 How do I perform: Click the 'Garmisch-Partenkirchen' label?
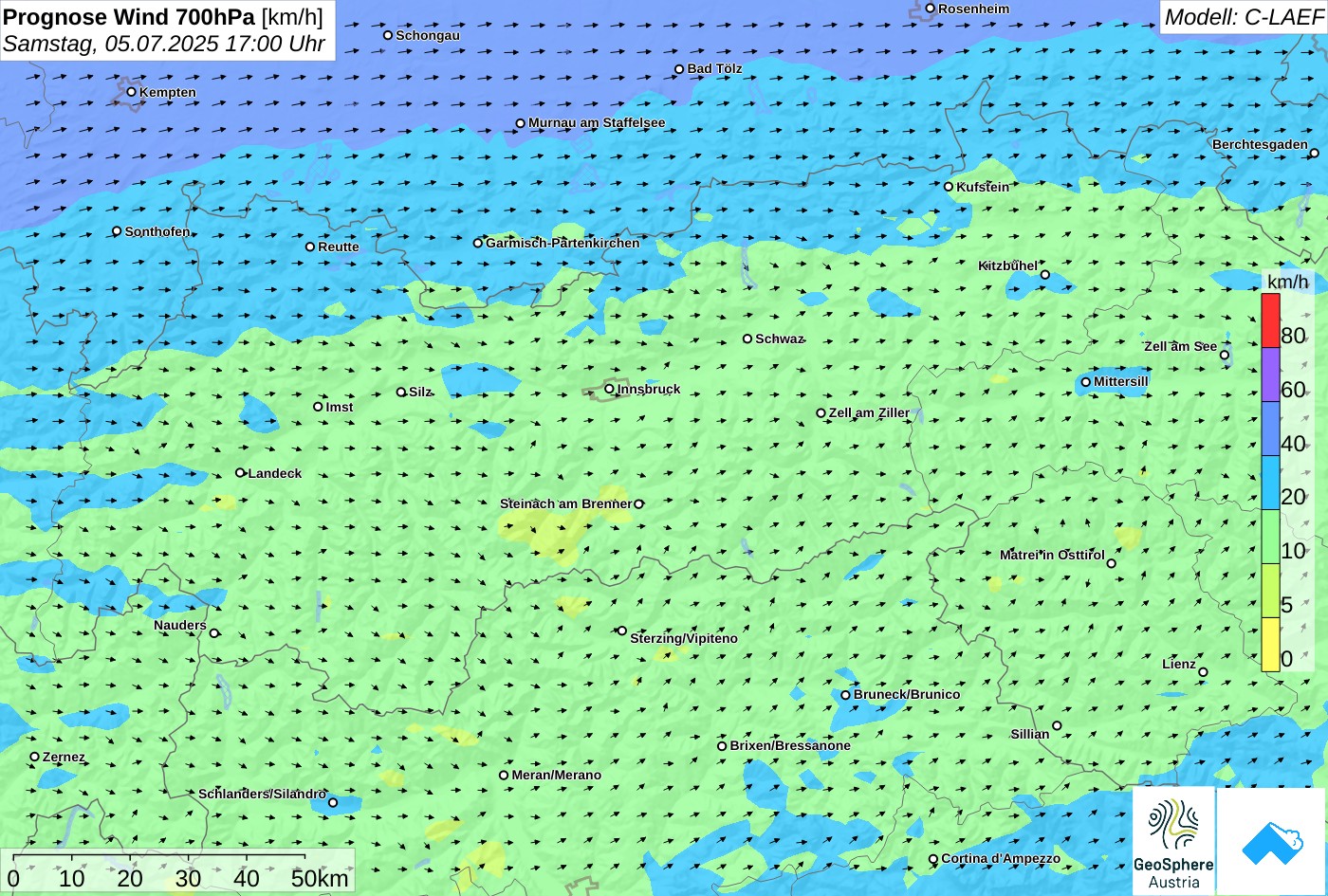563,243
